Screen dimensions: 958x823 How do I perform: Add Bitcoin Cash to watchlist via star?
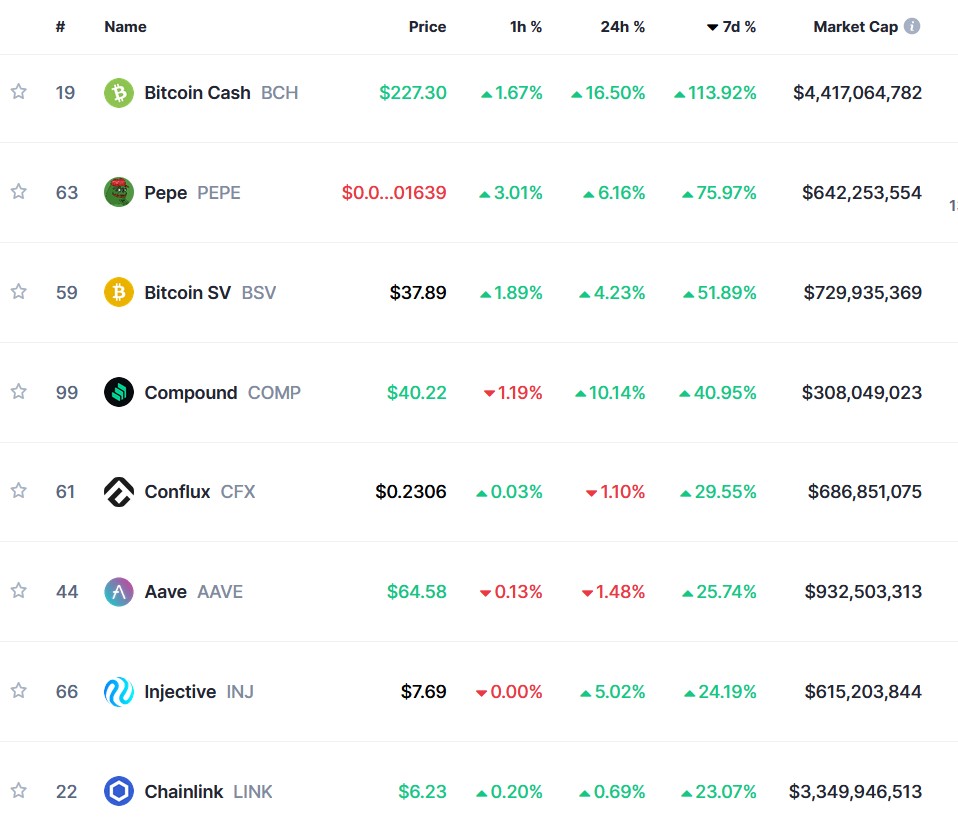click(x=18, y=92)
